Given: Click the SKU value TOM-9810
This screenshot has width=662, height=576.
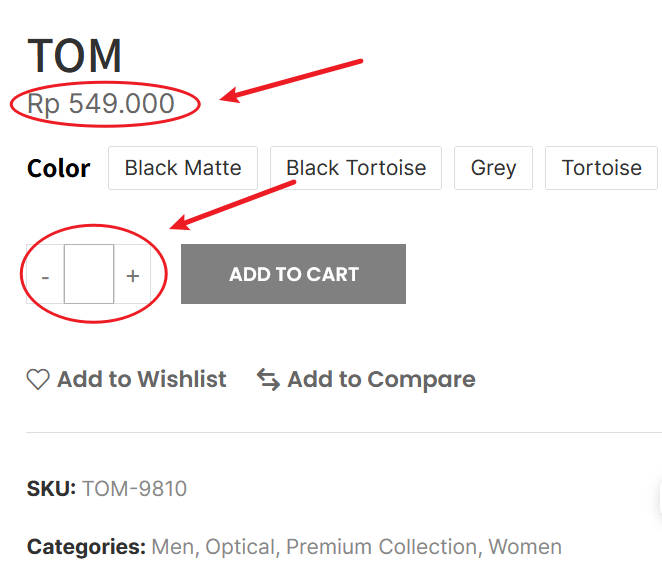Looking at the screenshot, I should tap(134, 489).
